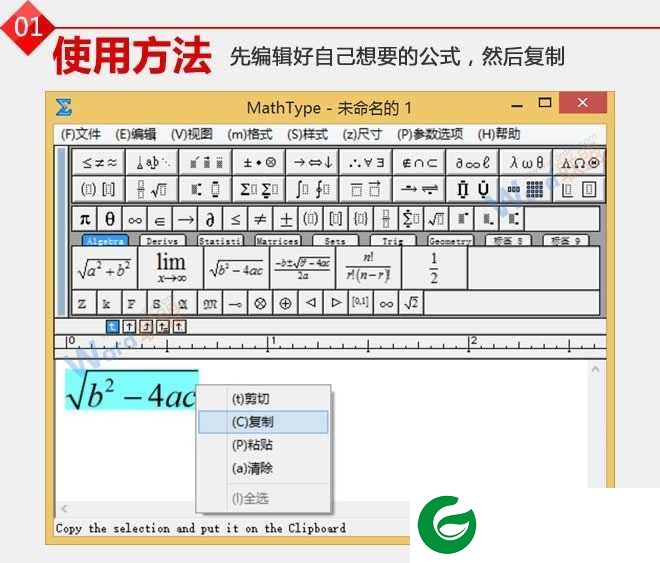Insert the sqrt(a²+b²) expression

coord(105,268)
